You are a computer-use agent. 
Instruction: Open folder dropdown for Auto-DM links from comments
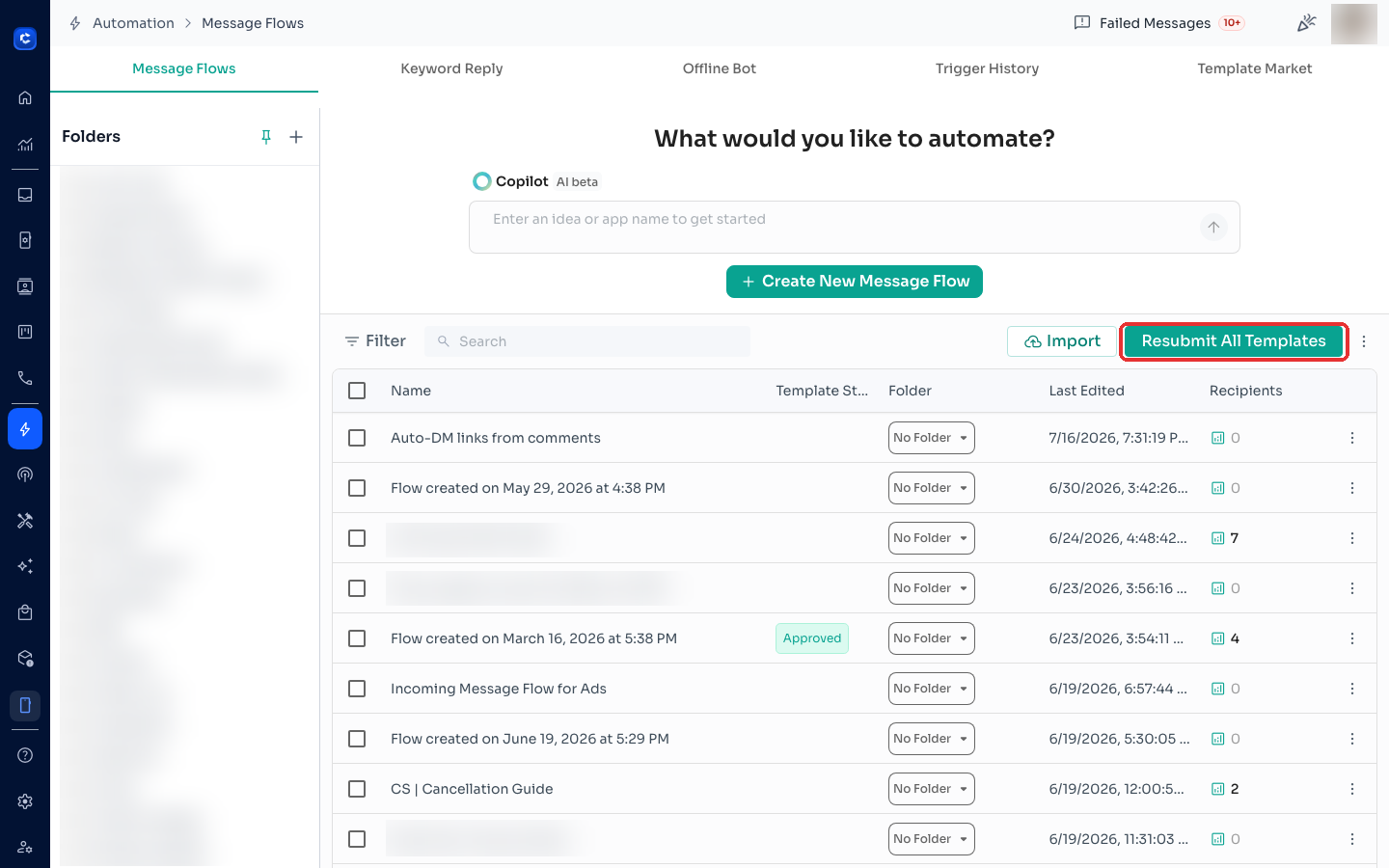point(931,438)
